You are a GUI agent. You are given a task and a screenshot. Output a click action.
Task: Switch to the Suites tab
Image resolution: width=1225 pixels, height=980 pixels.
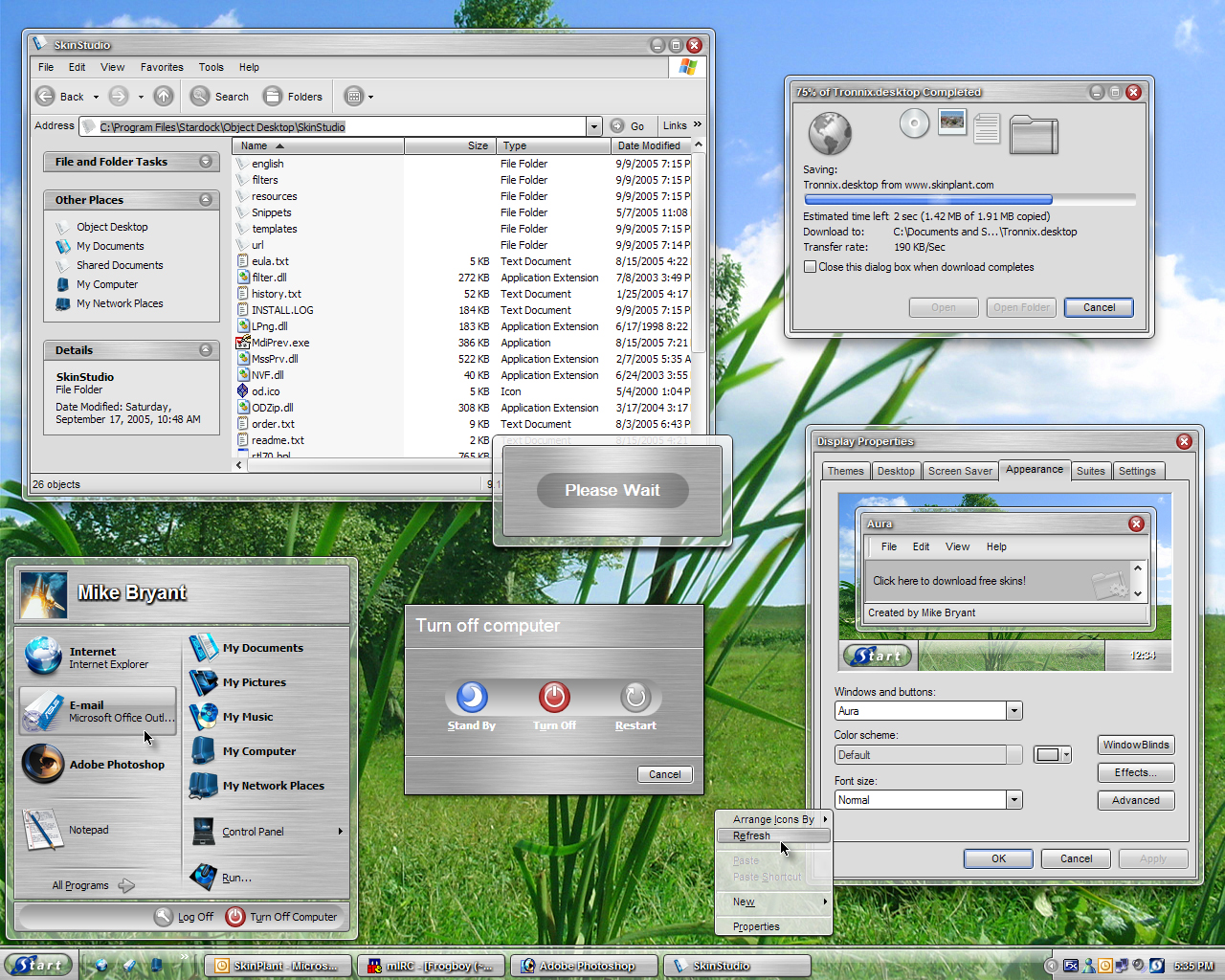pos(1090,471)
